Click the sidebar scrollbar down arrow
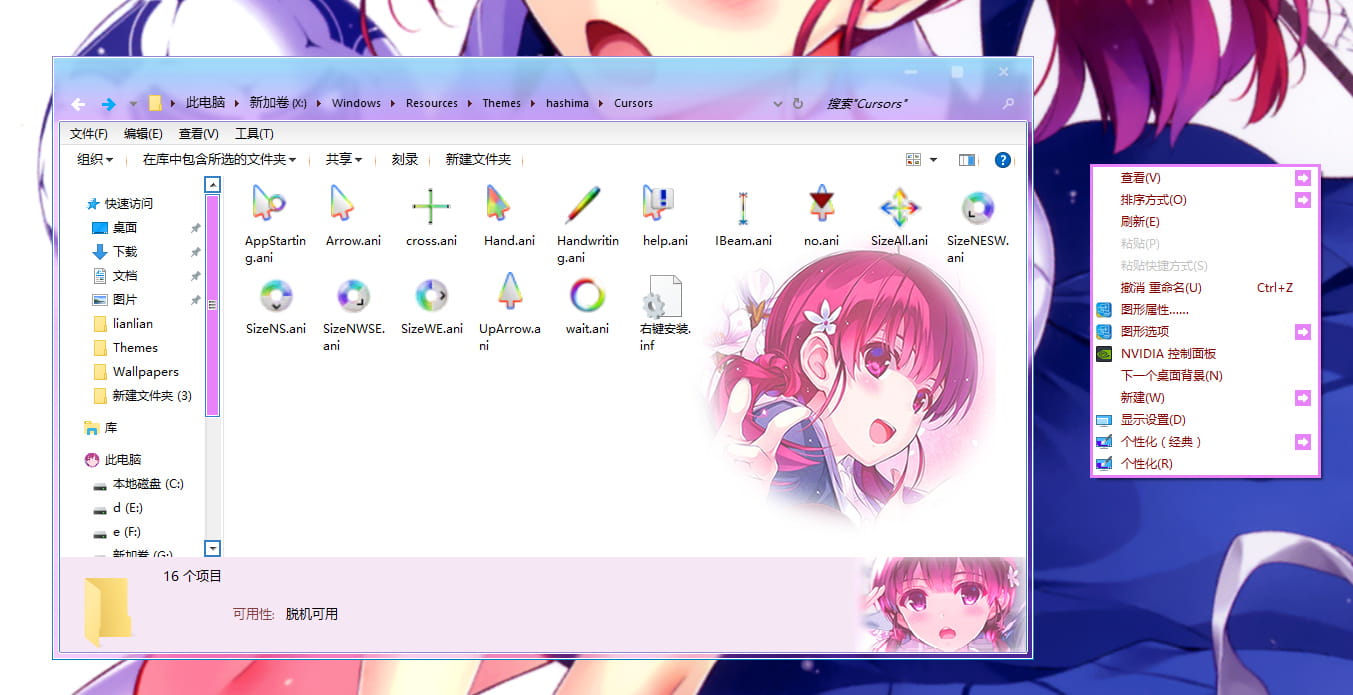The height and width of the screenshot is (695, 1353). [x=212, y=548]
